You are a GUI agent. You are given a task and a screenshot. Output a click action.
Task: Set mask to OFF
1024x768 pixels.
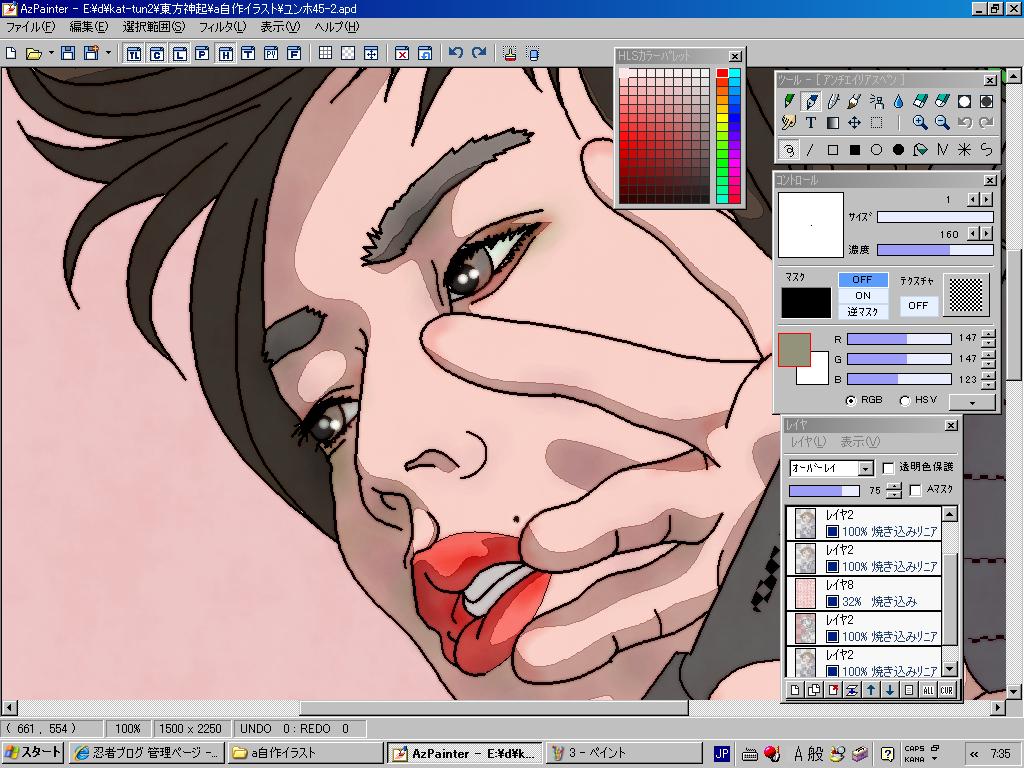pos(863,280)
